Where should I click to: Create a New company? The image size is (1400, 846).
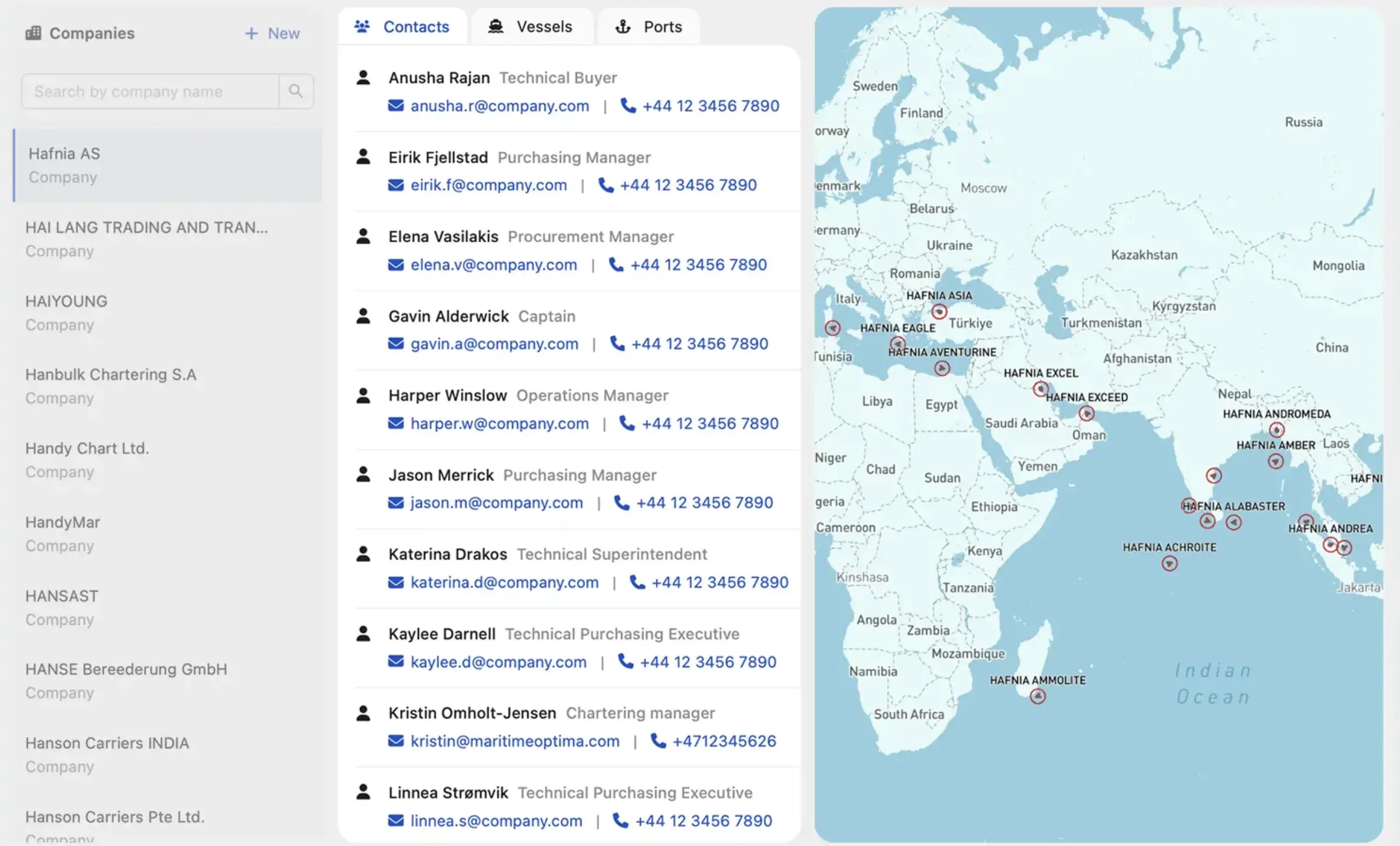tap(272, 33)
